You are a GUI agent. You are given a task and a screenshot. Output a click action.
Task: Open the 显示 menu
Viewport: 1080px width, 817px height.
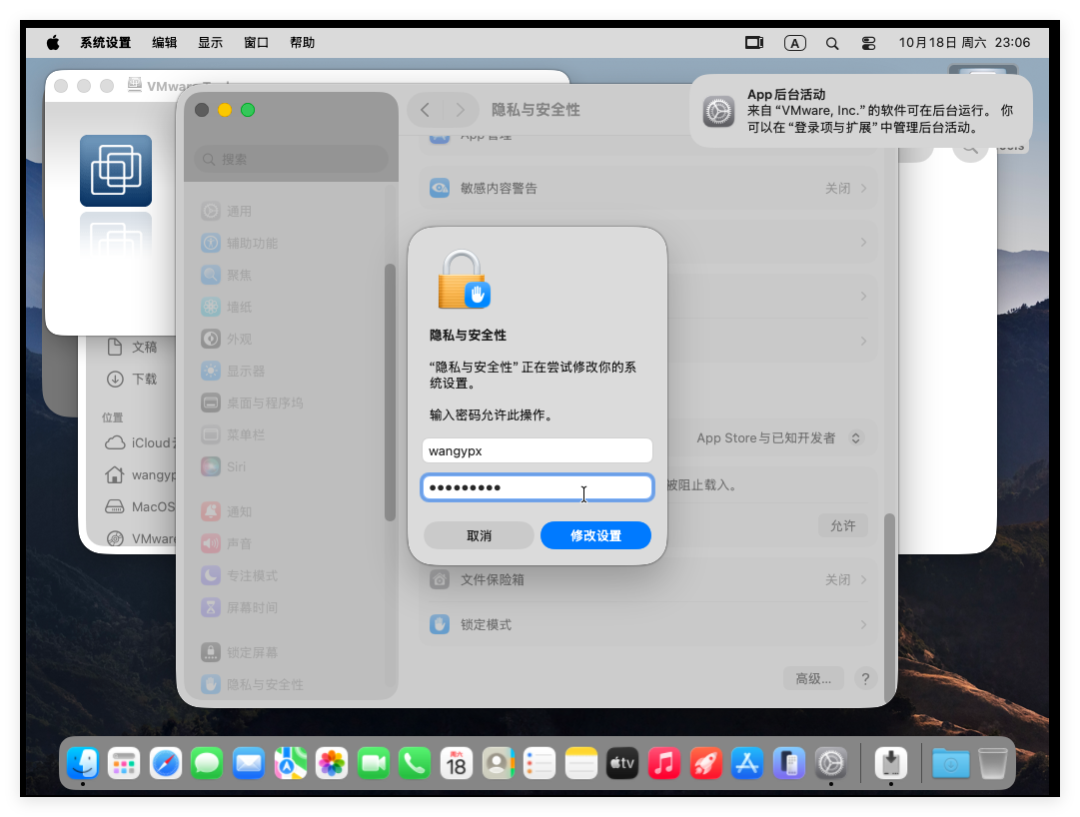[x=210, y=43]
